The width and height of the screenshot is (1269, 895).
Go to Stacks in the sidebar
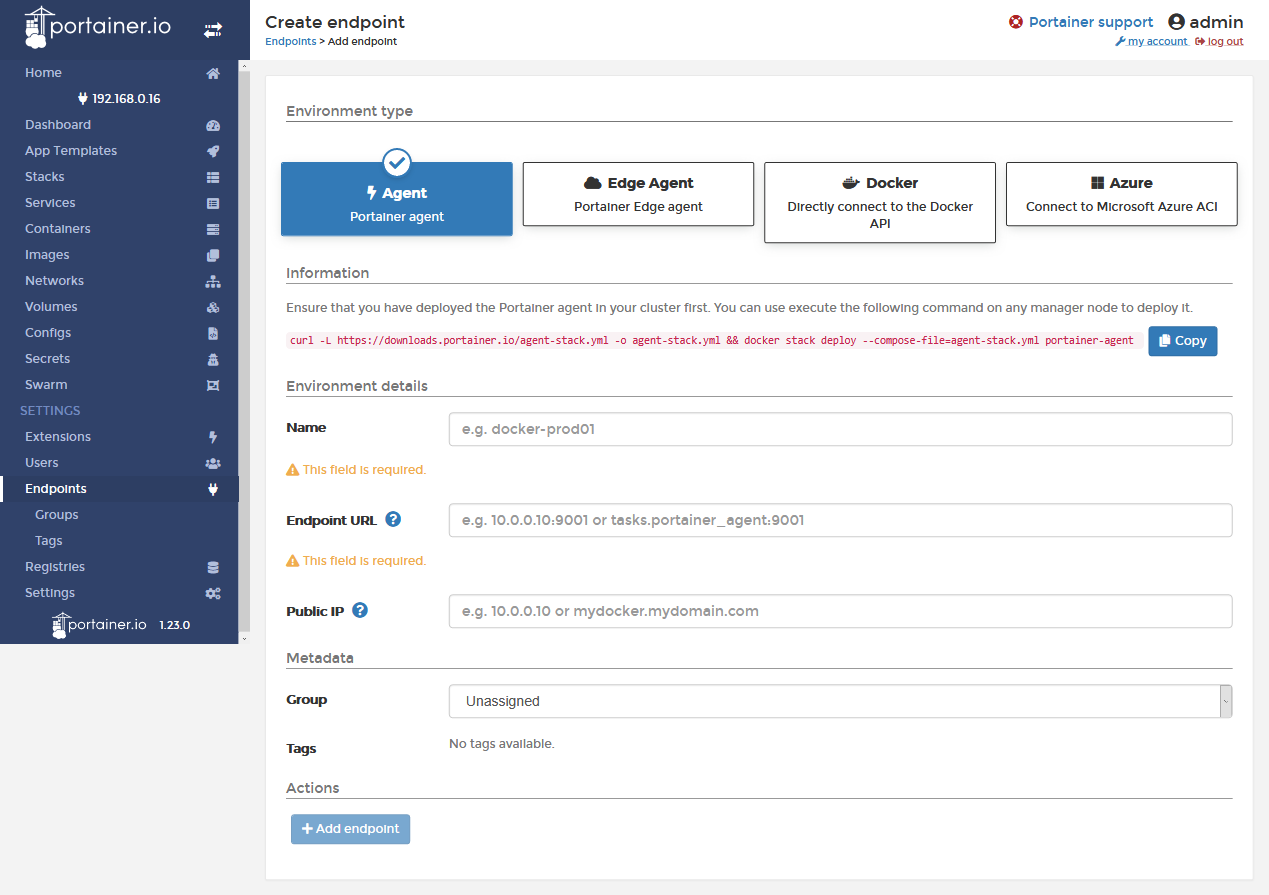tap(45, 177)
